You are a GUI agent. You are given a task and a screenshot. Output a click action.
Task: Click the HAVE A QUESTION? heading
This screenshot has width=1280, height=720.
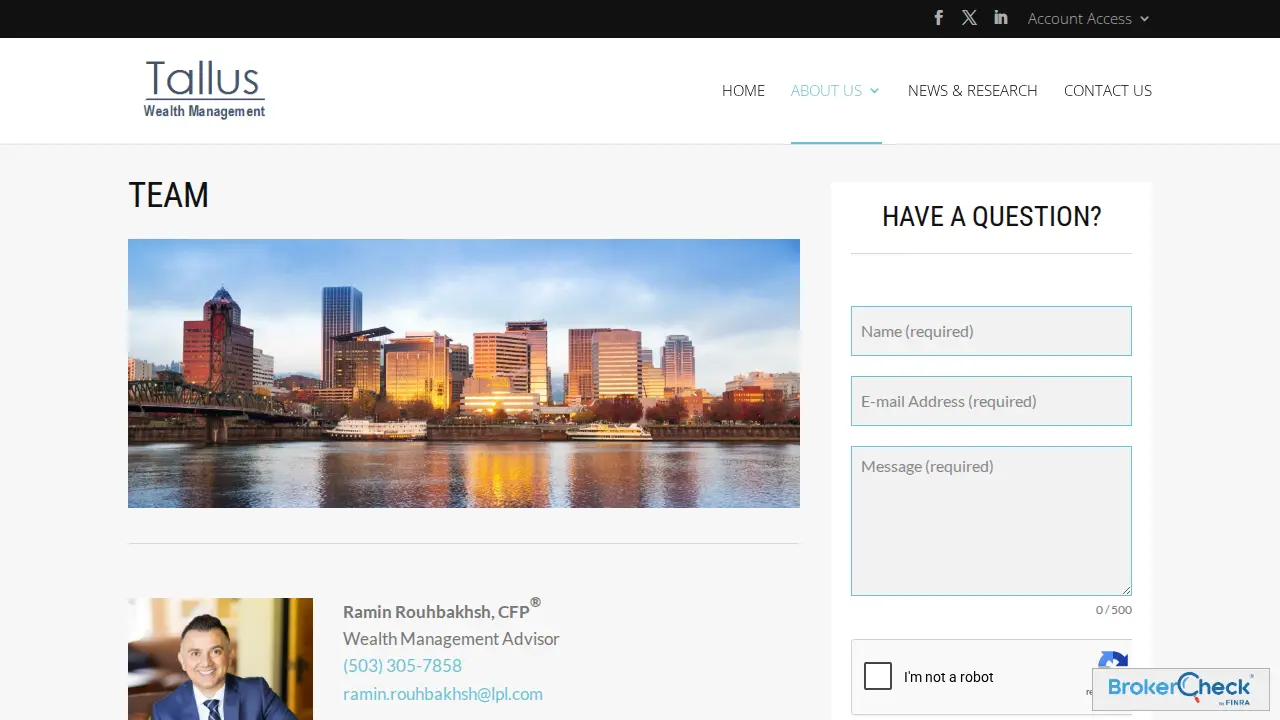click(x=991, y=216)
